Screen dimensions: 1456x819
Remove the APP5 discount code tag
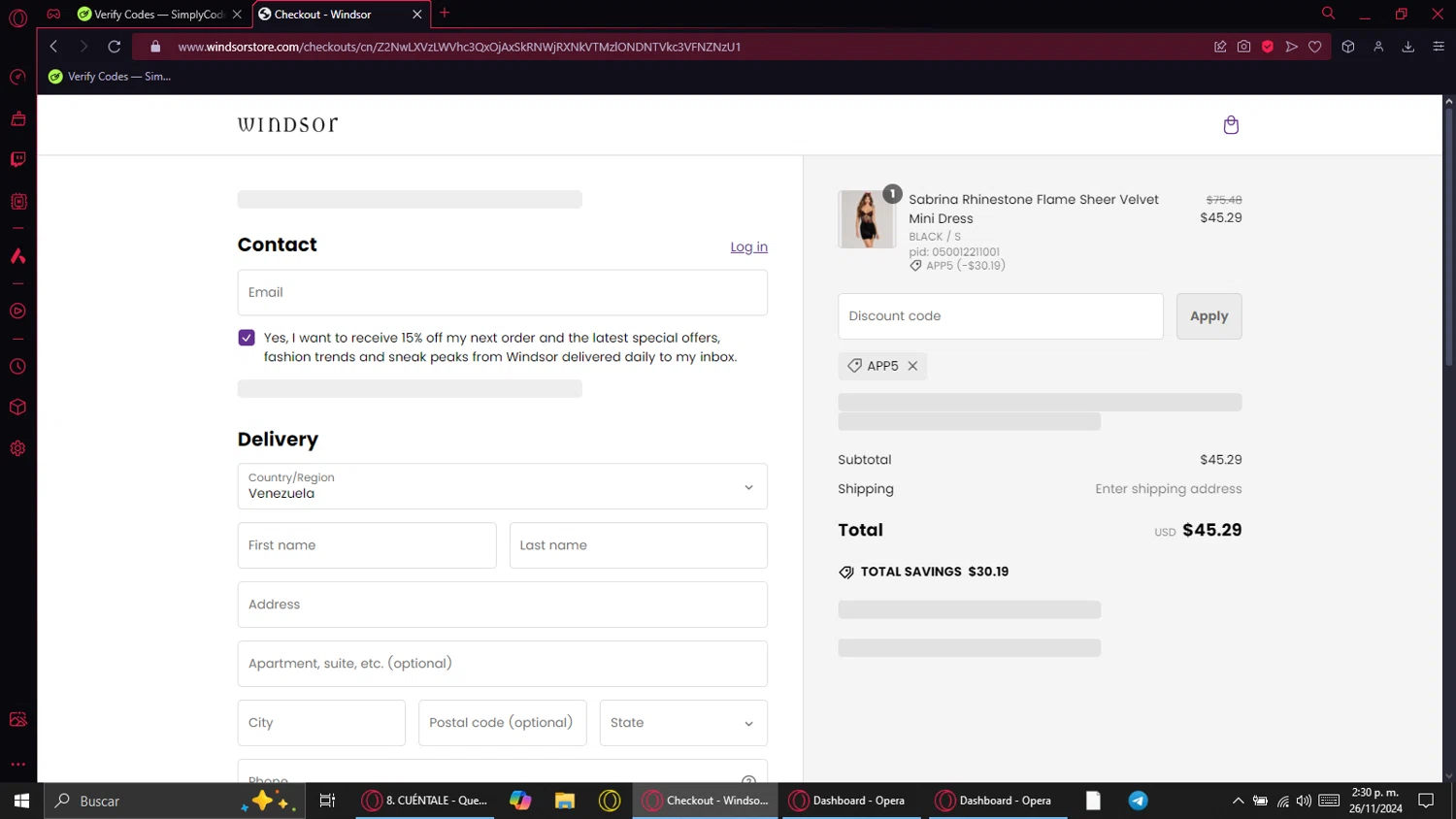(912, 366)
